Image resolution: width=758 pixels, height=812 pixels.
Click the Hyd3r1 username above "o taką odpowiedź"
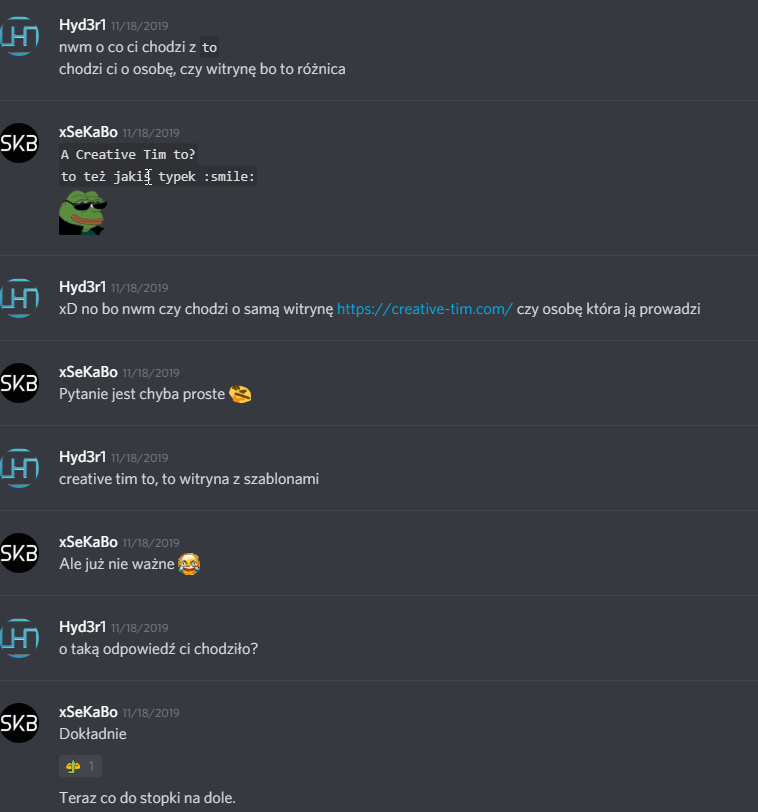tap(82, 627)
